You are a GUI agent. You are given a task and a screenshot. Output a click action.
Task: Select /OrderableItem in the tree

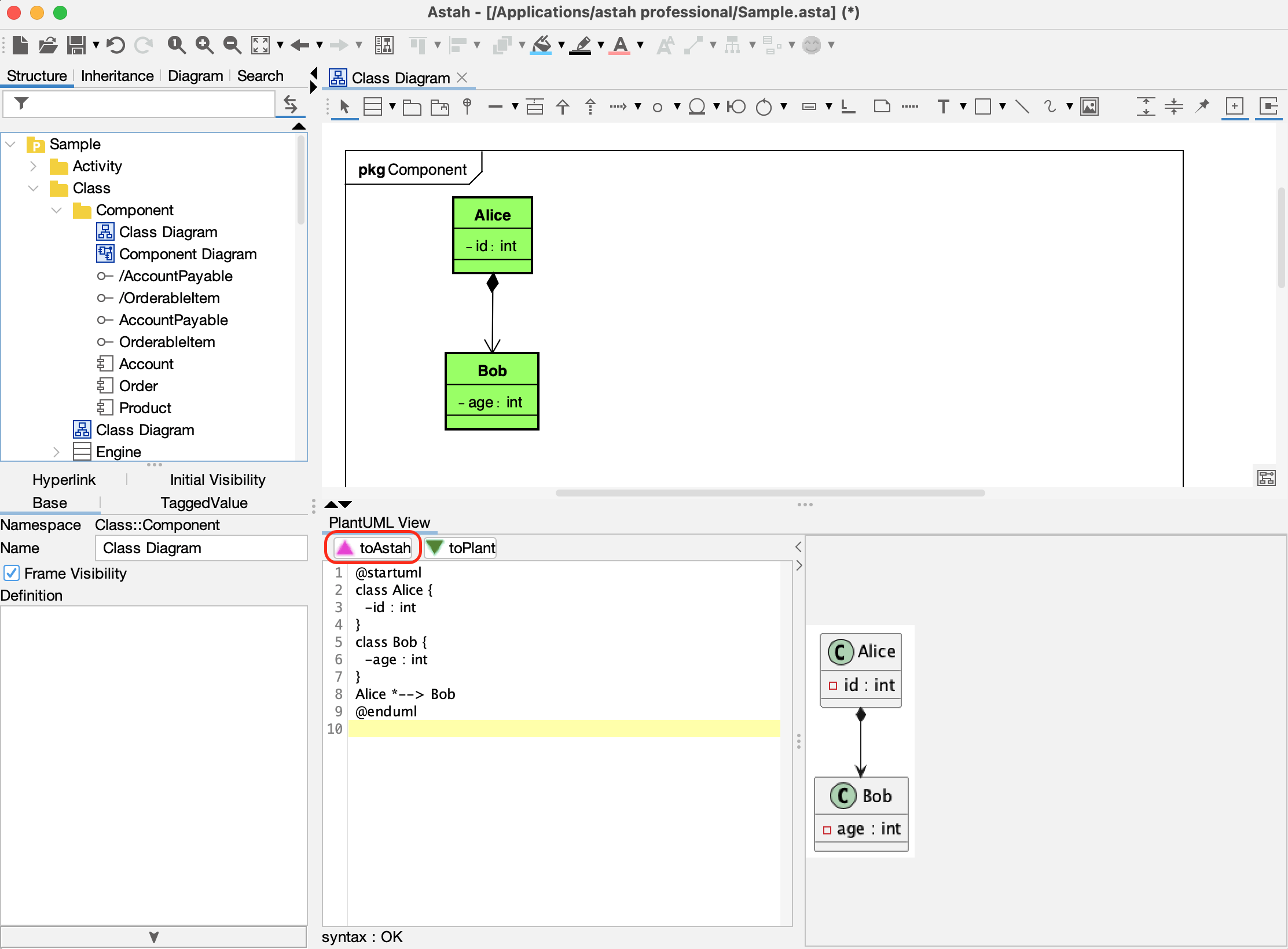169,298
